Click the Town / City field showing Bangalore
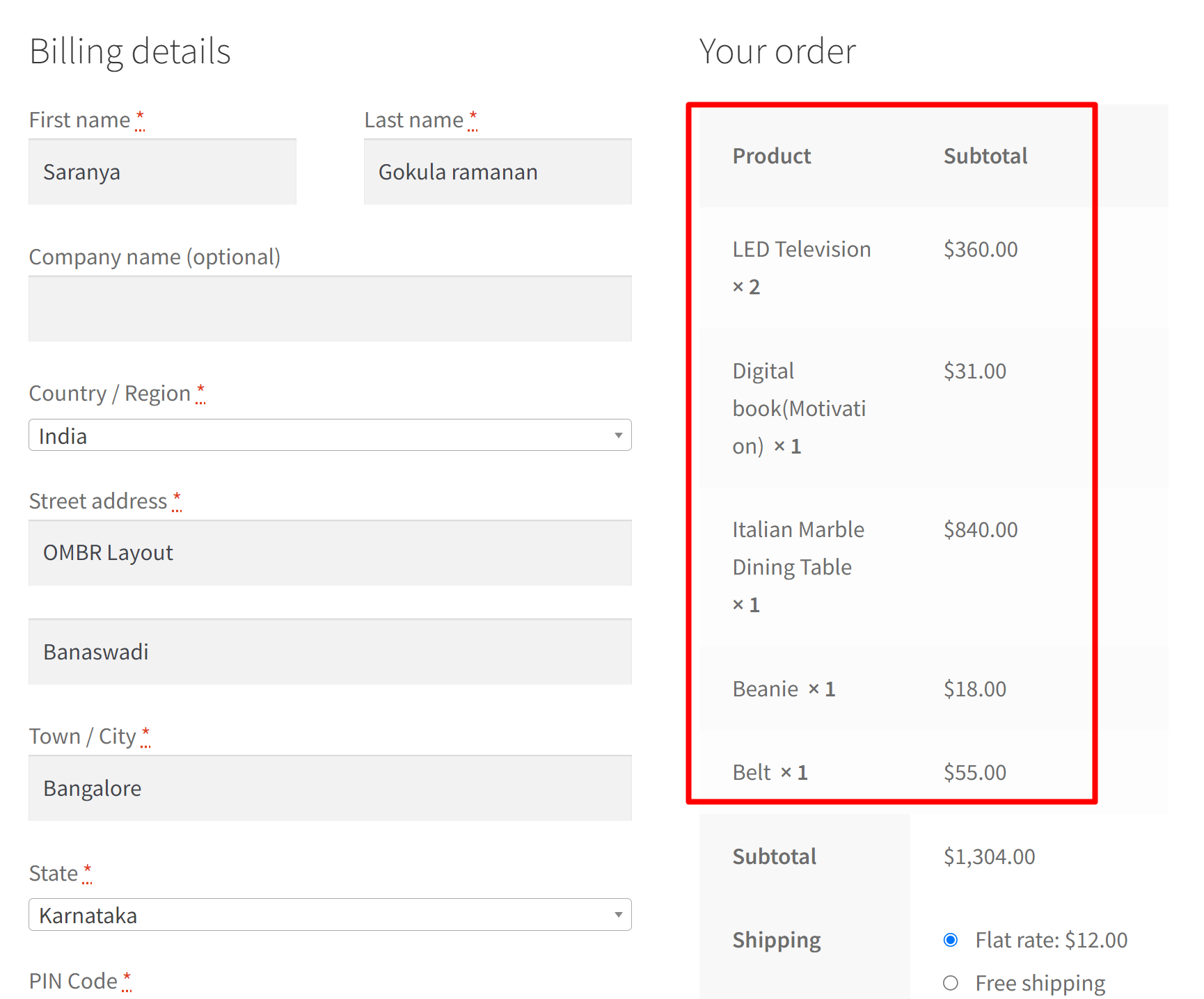Screen dimensions: 1204x999 [x=329, y=788]
